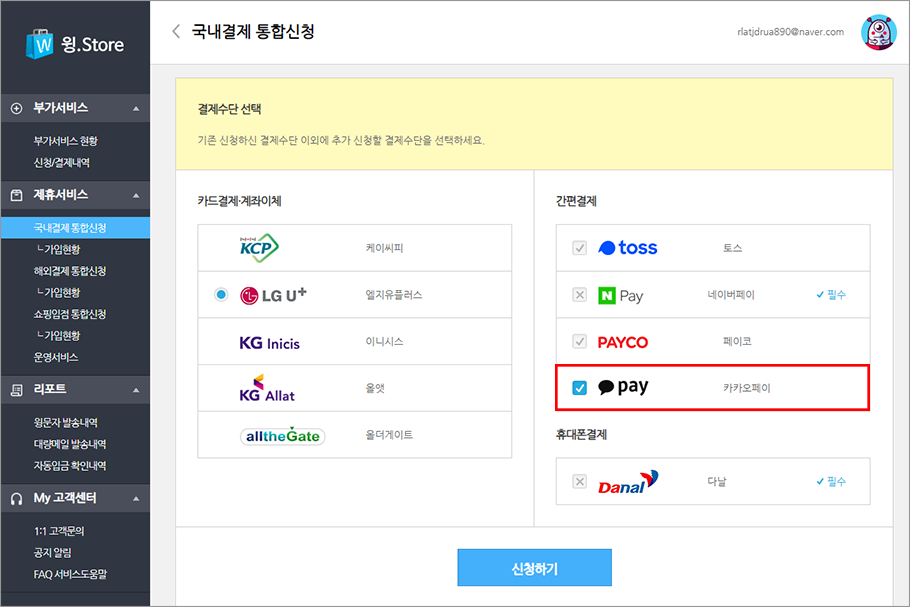The height and width of the screenshot is (607, 910).
Task: Click the 다날 label
Action: point(717,482)
